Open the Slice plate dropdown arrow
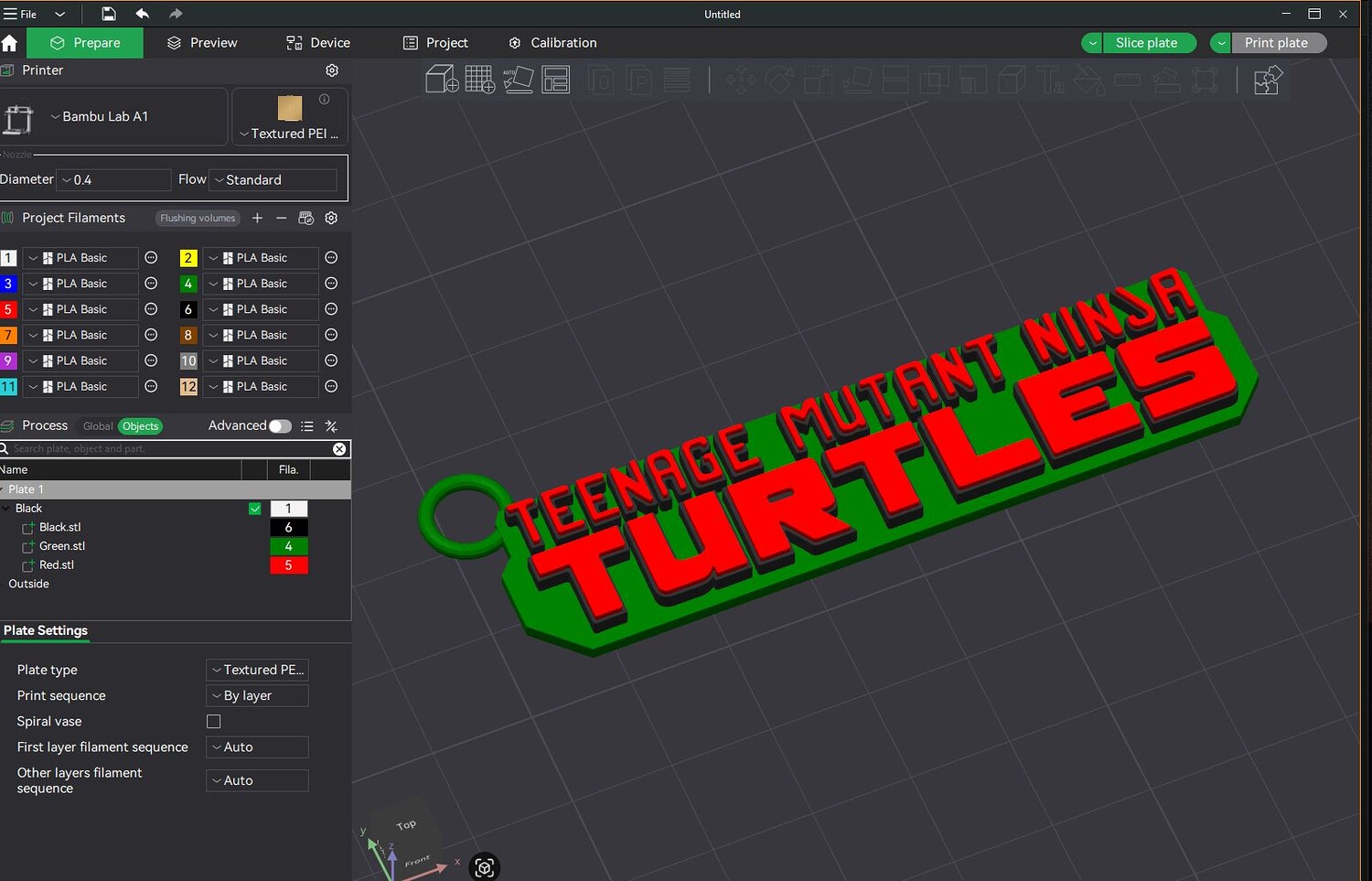 [x=1092, y=43]
